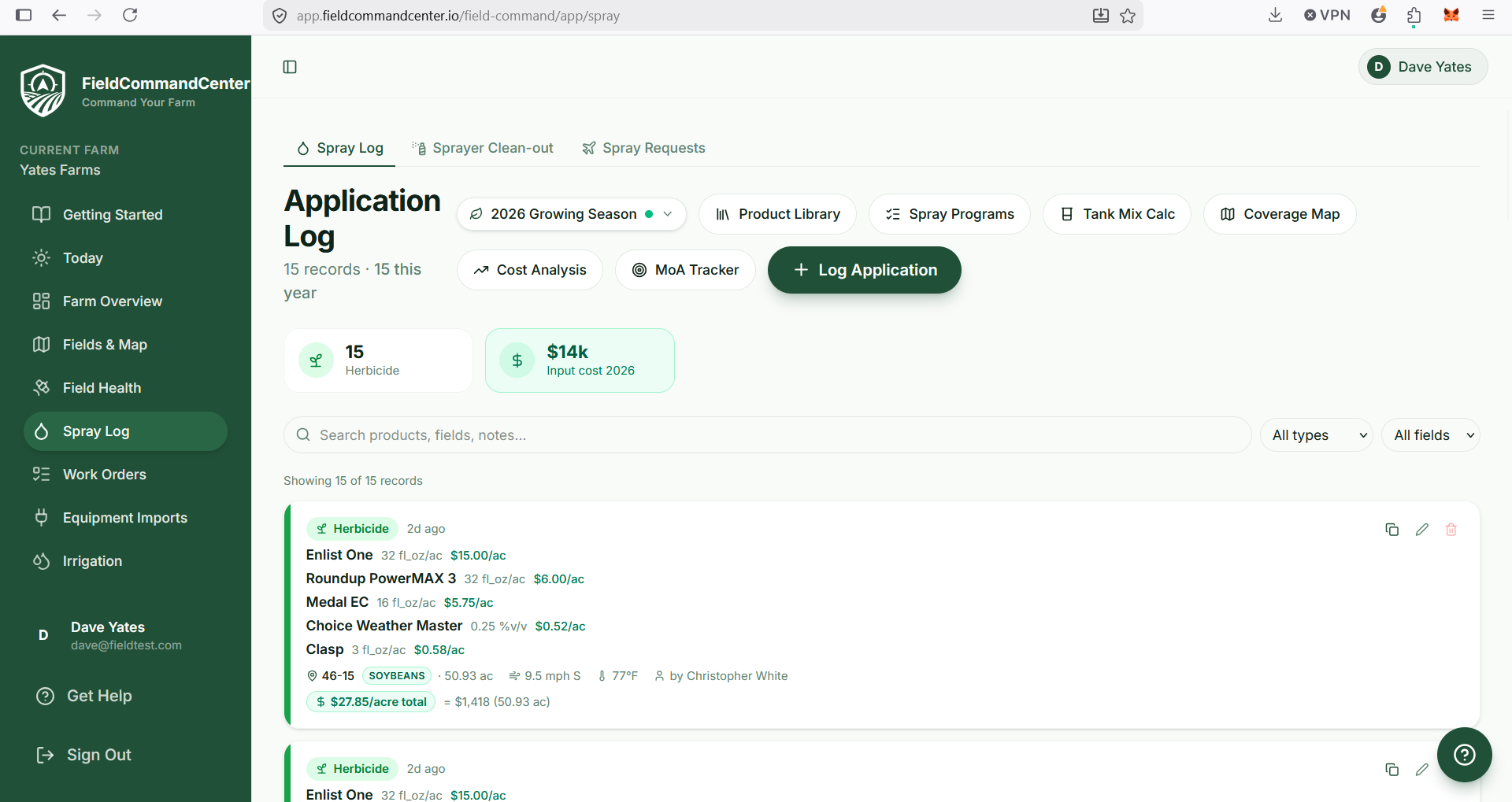1512x802 pixels.
Task: Click the D avatar beside Dave Yates in sidebar
Action: coord(43,635)
